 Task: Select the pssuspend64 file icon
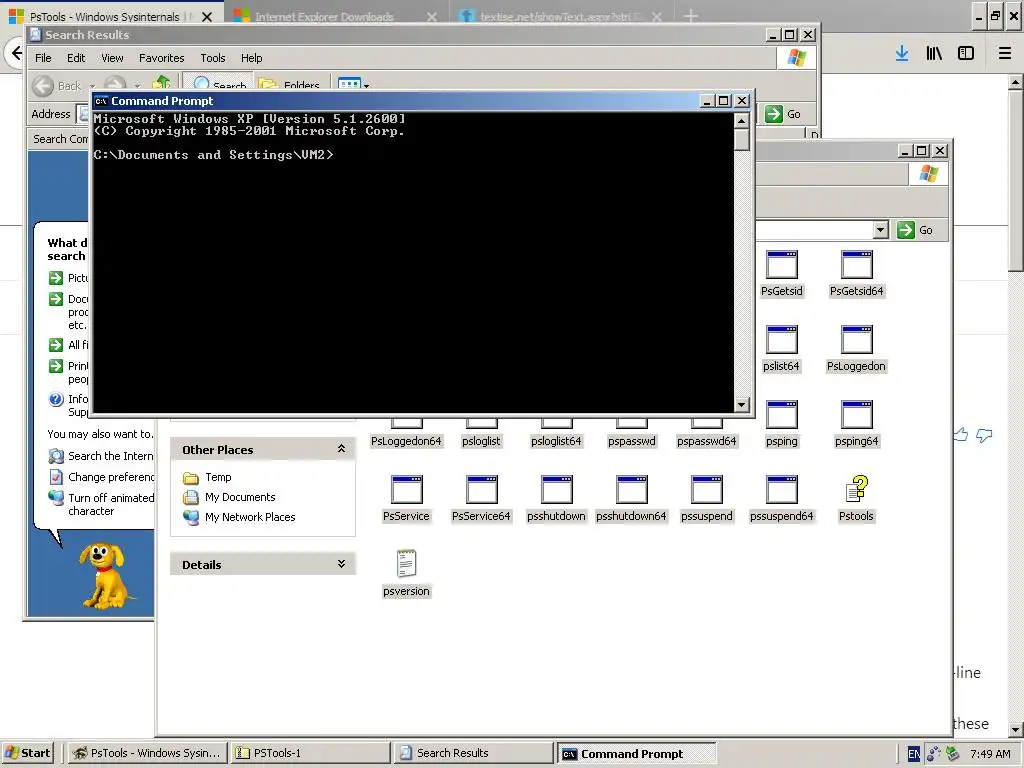tap(781, 490)
